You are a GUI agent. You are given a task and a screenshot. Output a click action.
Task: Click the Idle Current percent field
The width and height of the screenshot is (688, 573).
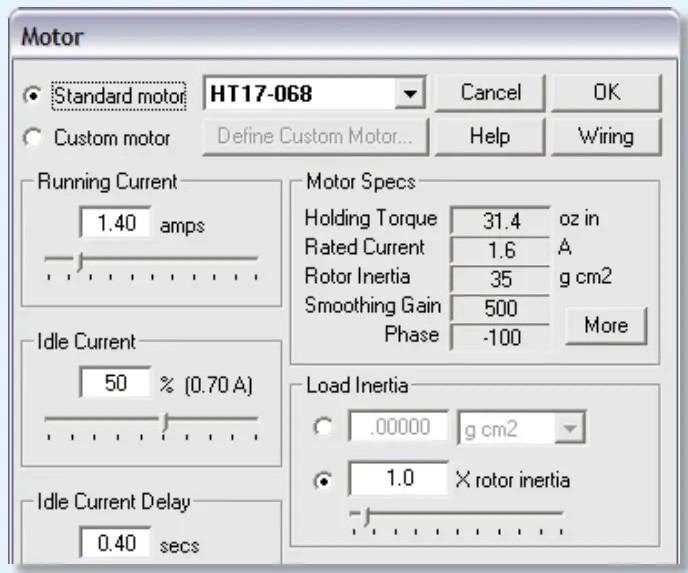tap(115, 383)
